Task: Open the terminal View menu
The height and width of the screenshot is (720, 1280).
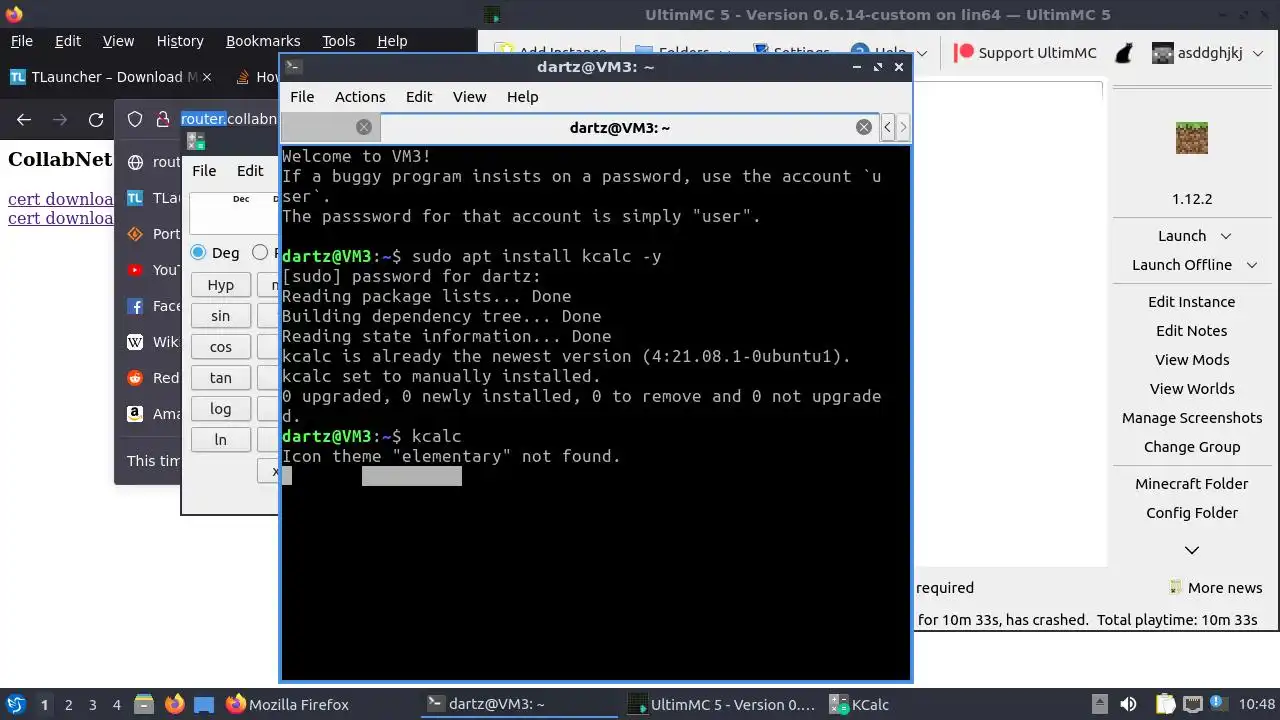Action: [x=469, y=97]
